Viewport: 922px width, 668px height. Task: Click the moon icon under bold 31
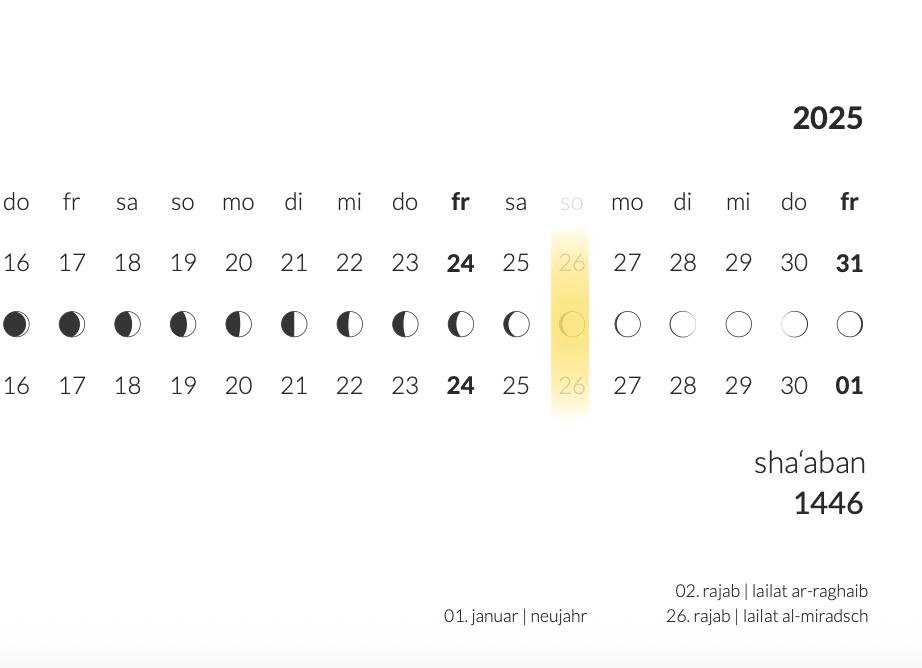849,324
